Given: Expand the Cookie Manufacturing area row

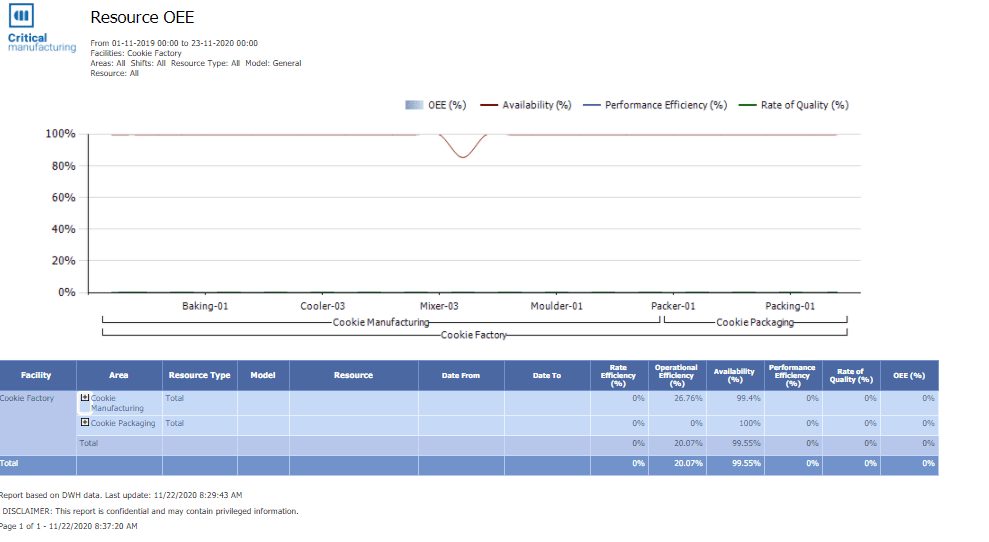Looking at the screenshot, I should click(x=85, y=398).
